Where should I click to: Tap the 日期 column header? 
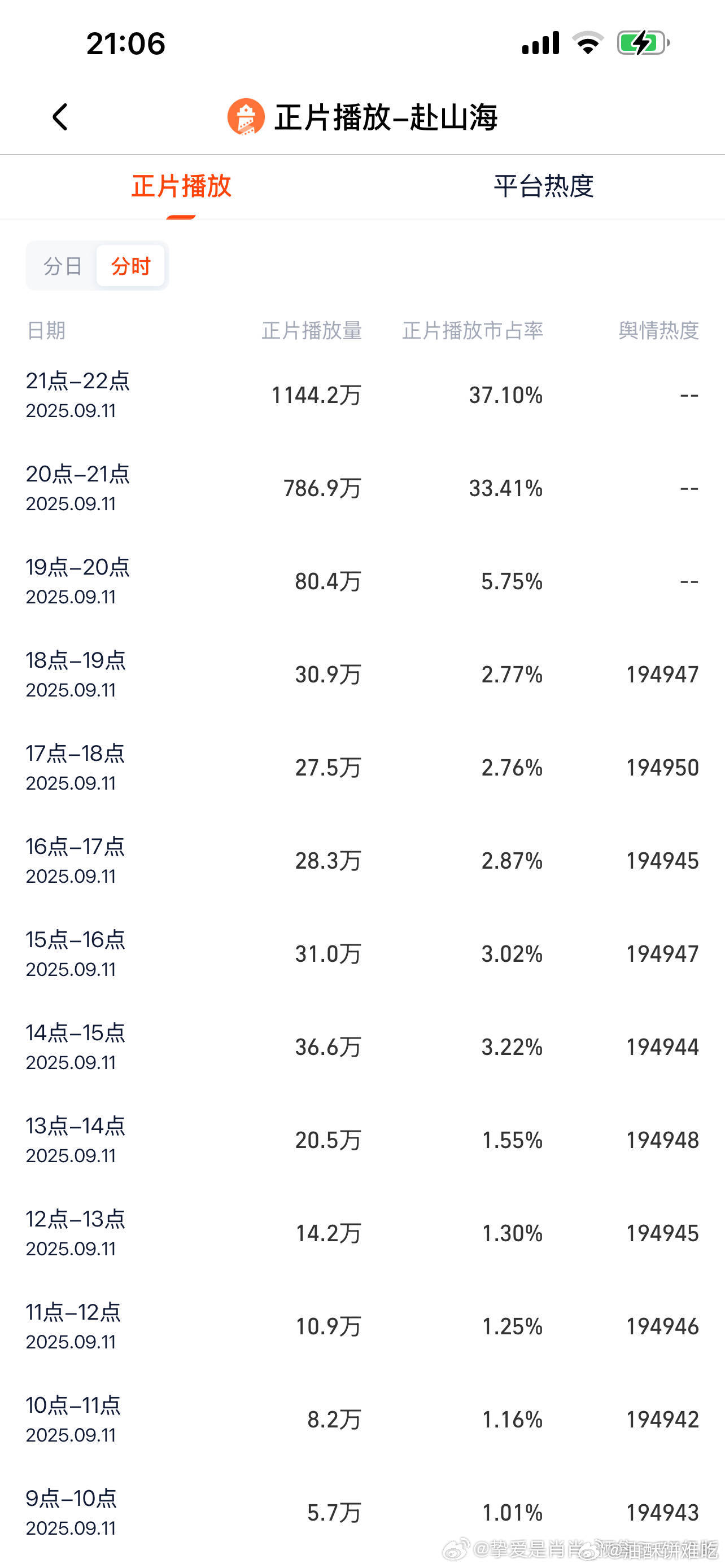(x=46, y=331)
